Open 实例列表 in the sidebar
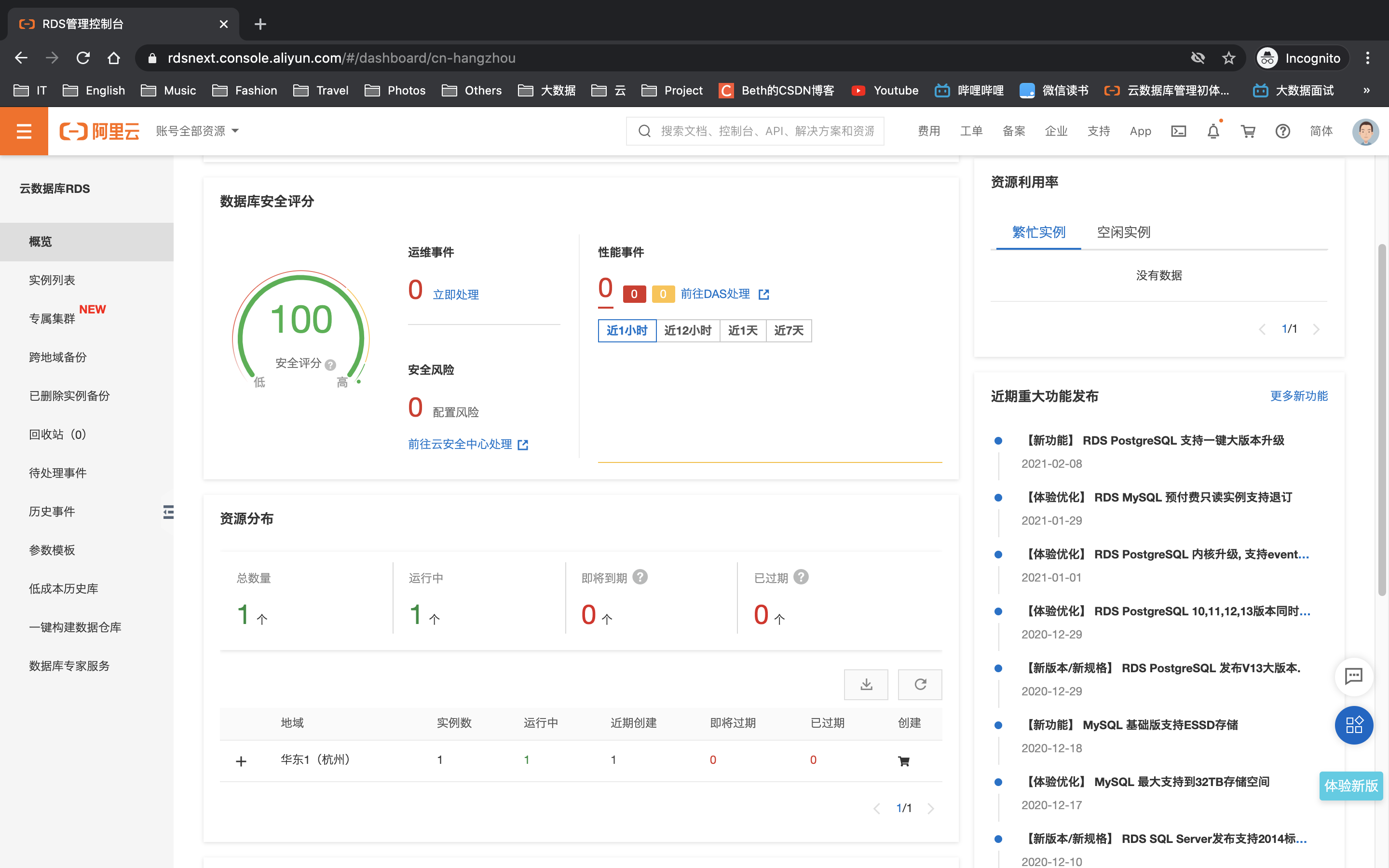The width and height of the screenshot is (1389, 868). point(52,280)
